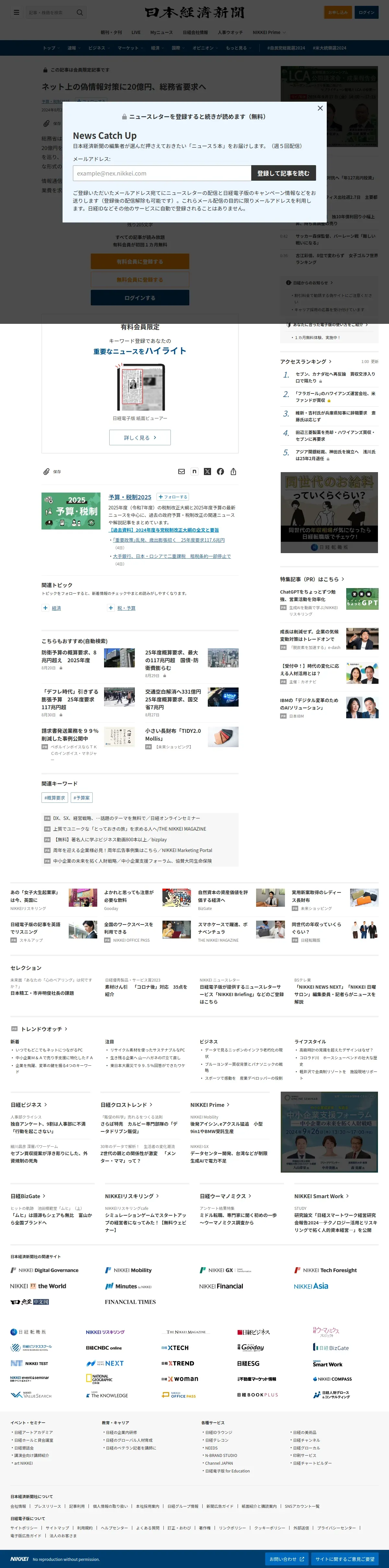The height and width of the screenshot is (1568, 389).
Task: Open NIKKEI Financial logo
Action: coord(221,1286)
